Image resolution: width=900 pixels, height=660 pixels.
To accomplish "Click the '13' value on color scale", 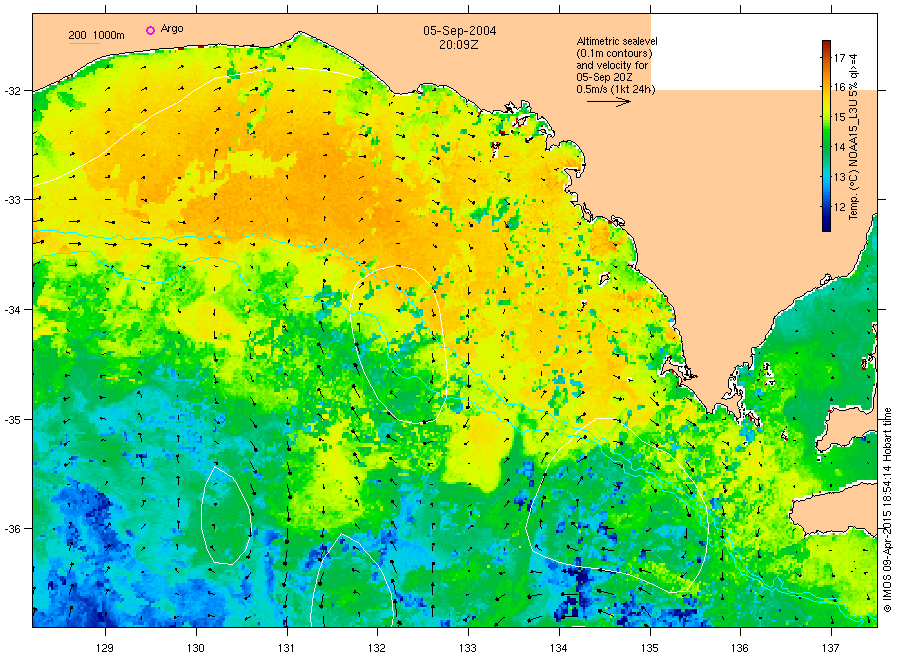I will [x=839, y=177].
